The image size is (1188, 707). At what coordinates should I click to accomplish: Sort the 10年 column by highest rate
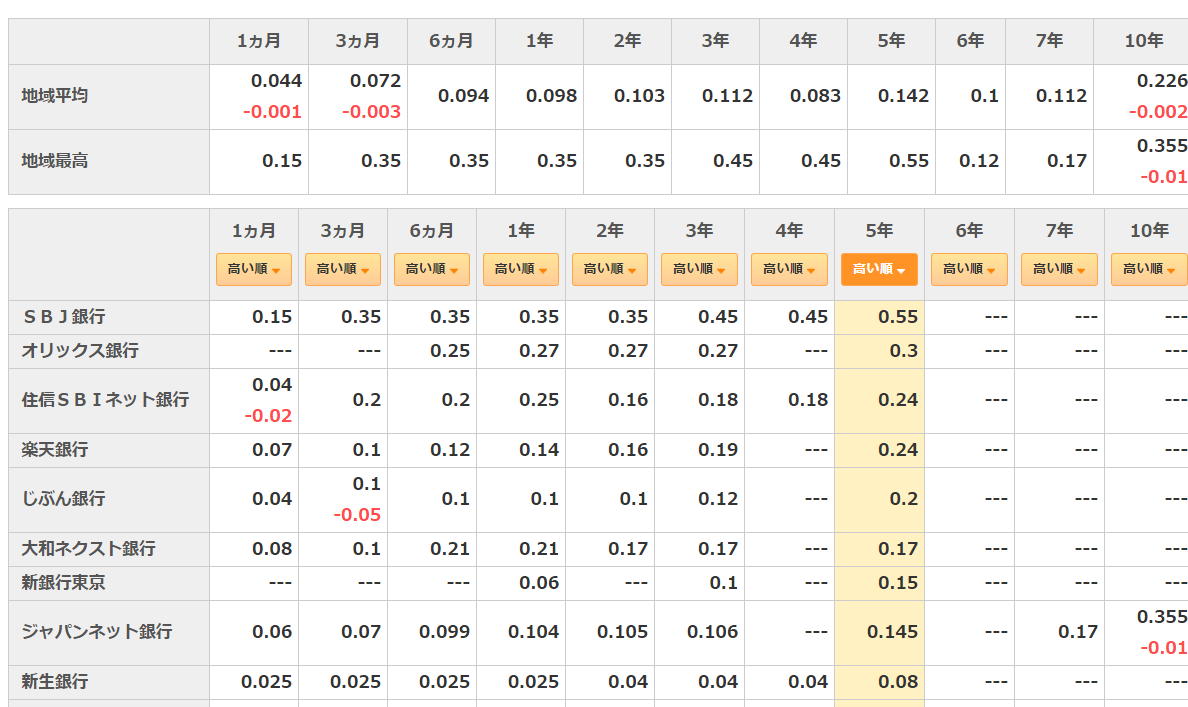pos(1149,269)
